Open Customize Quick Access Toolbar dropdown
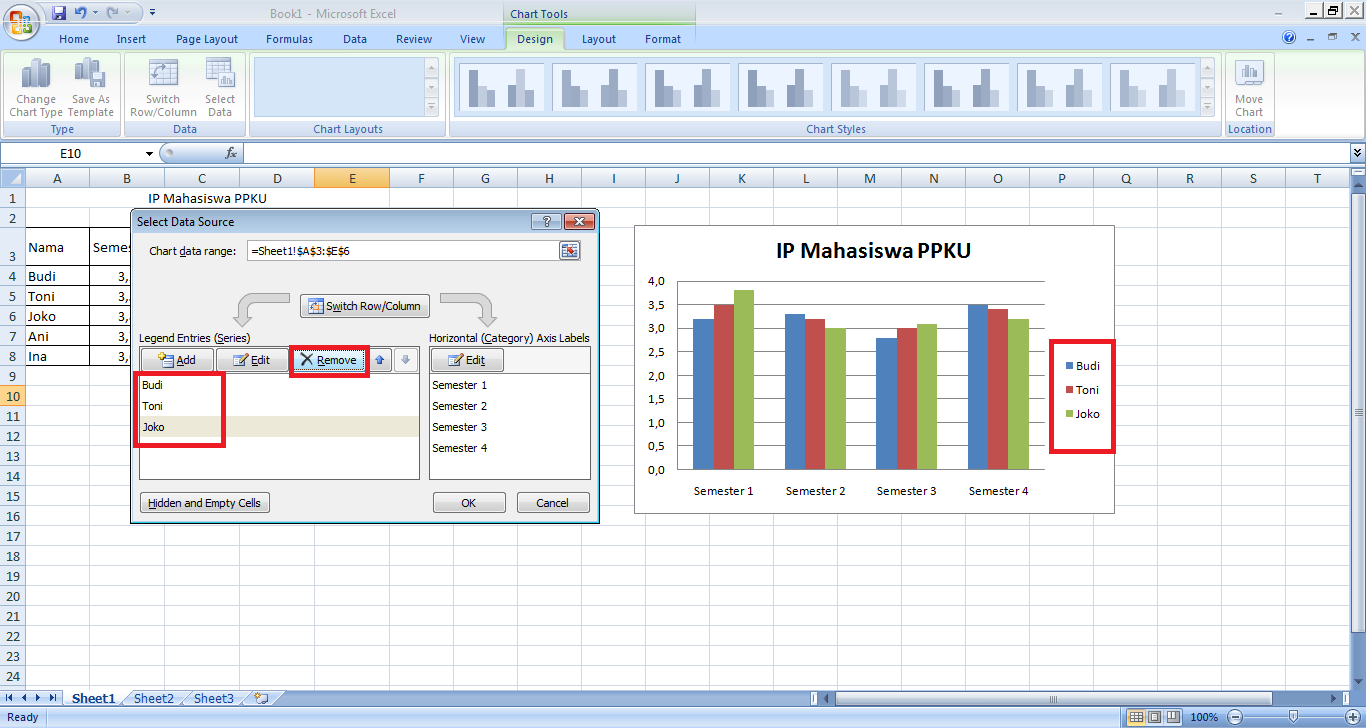The width and height of the screenshot is (1366, 728). (152, 13)
